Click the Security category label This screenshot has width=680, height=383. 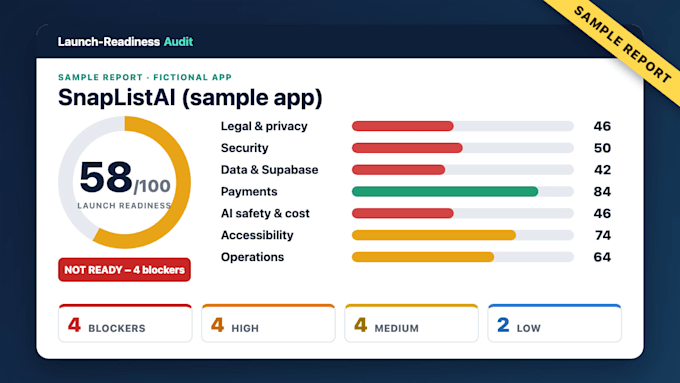(x=245, y=148)
